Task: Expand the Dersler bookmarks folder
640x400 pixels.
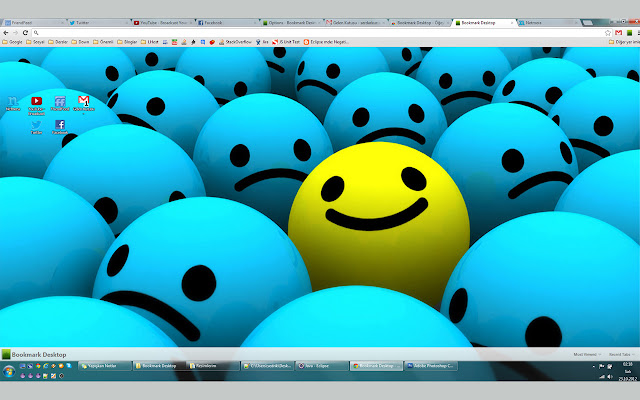Action: click(58, 42)
